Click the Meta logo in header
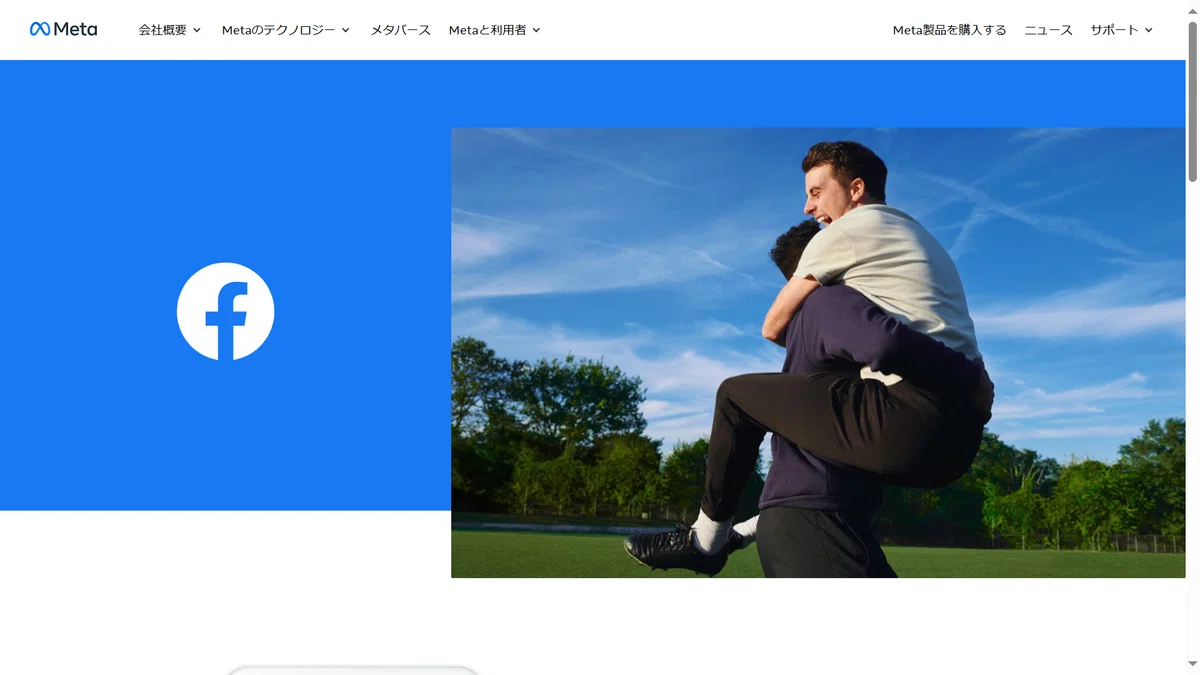The width and height of the screenshot is (1200, 675). coord(63,29)
